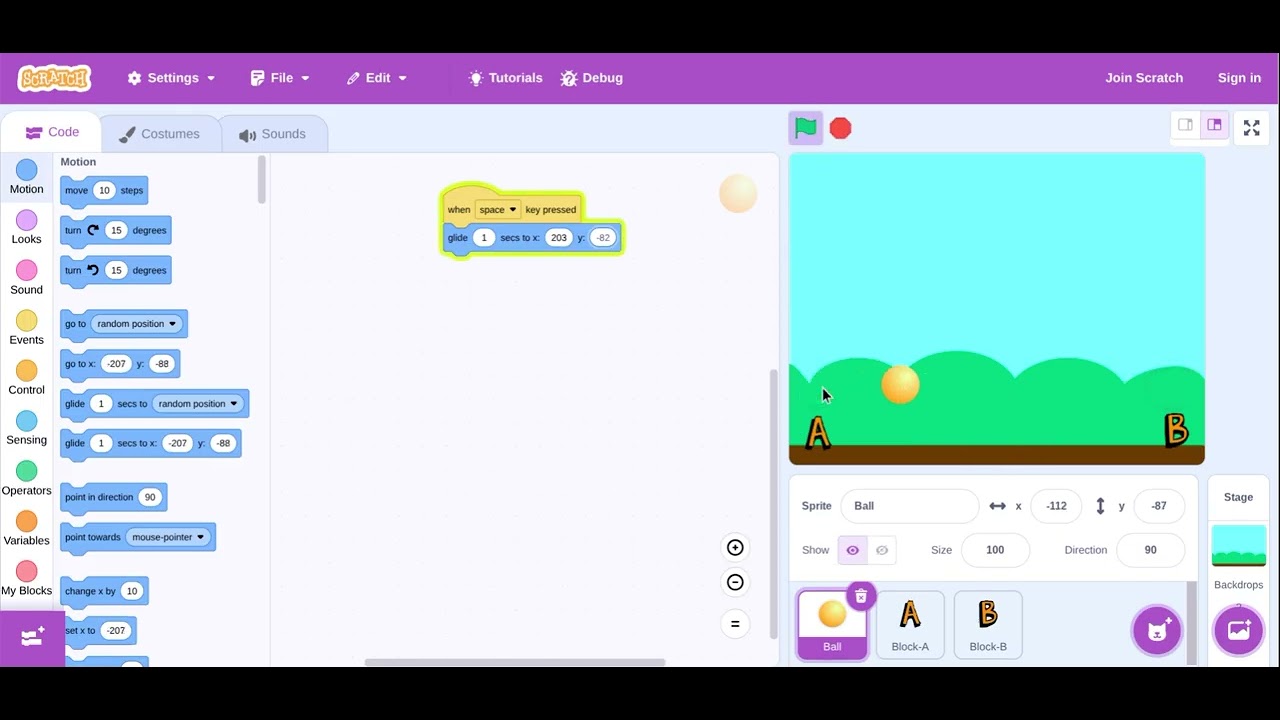Hide the sprite with crossed eye icon
1280x720 pixels.
pos(882,550)
